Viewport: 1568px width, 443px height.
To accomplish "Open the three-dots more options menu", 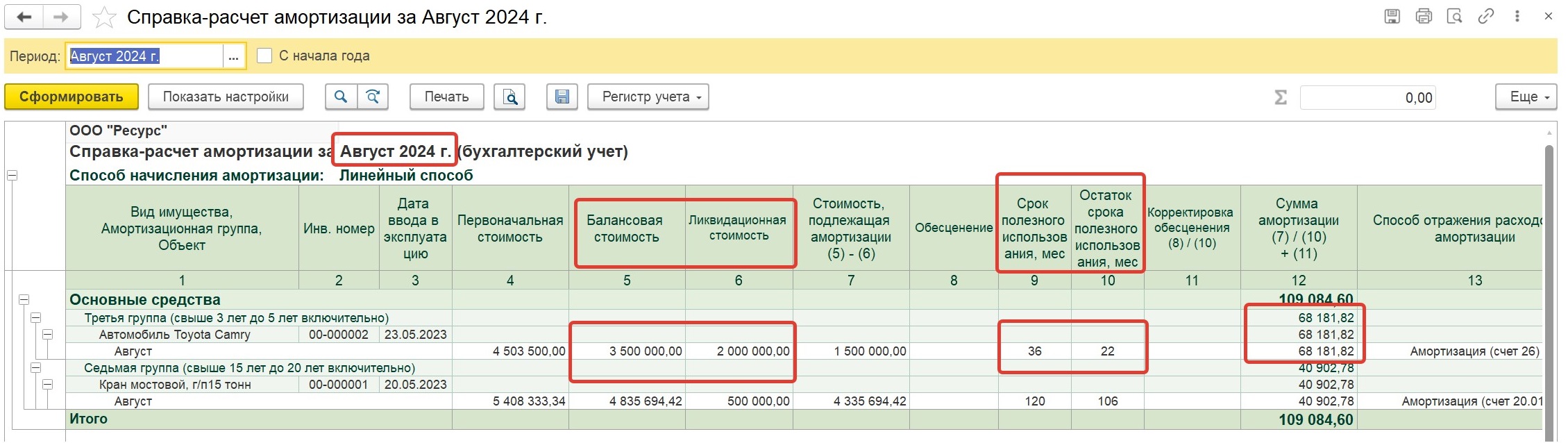I will point(1517,17).
